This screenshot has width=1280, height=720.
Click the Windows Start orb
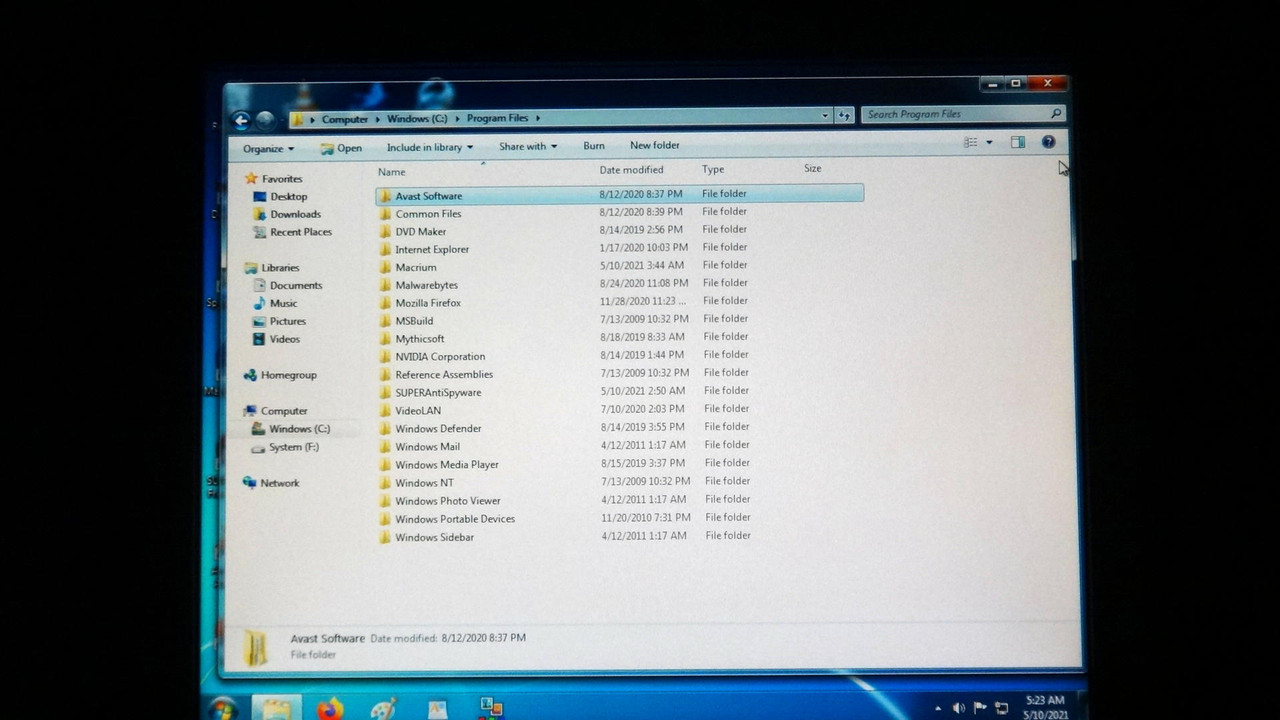click(223, 708)
